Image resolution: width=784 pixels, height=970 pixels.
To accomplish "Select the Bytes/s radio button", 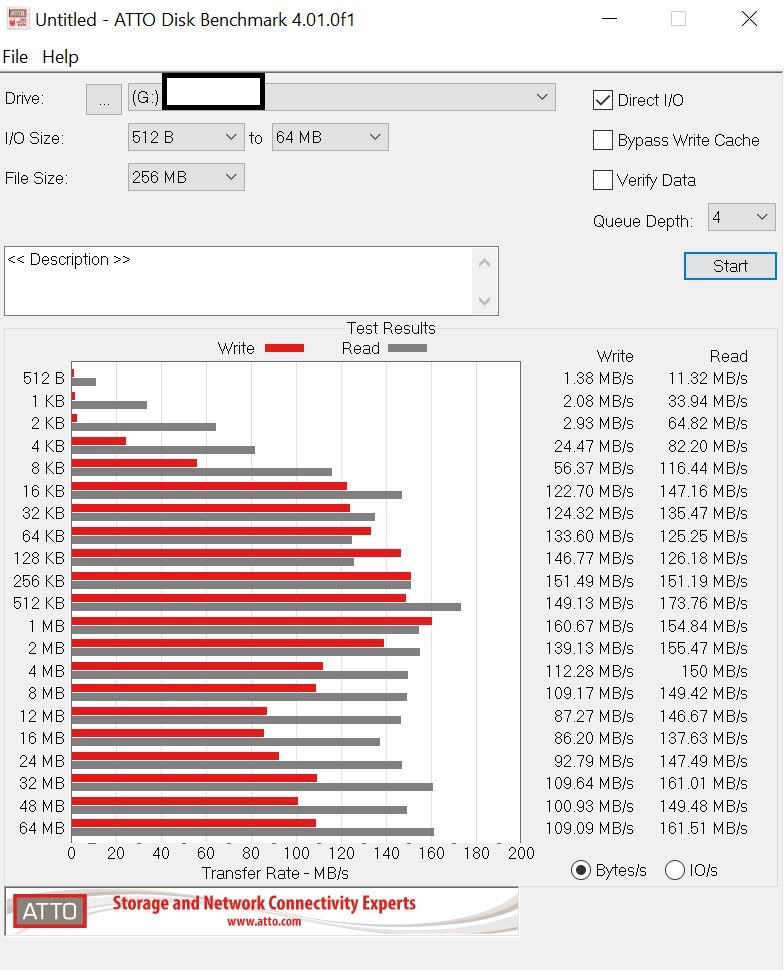I will (x=580, y=870).
